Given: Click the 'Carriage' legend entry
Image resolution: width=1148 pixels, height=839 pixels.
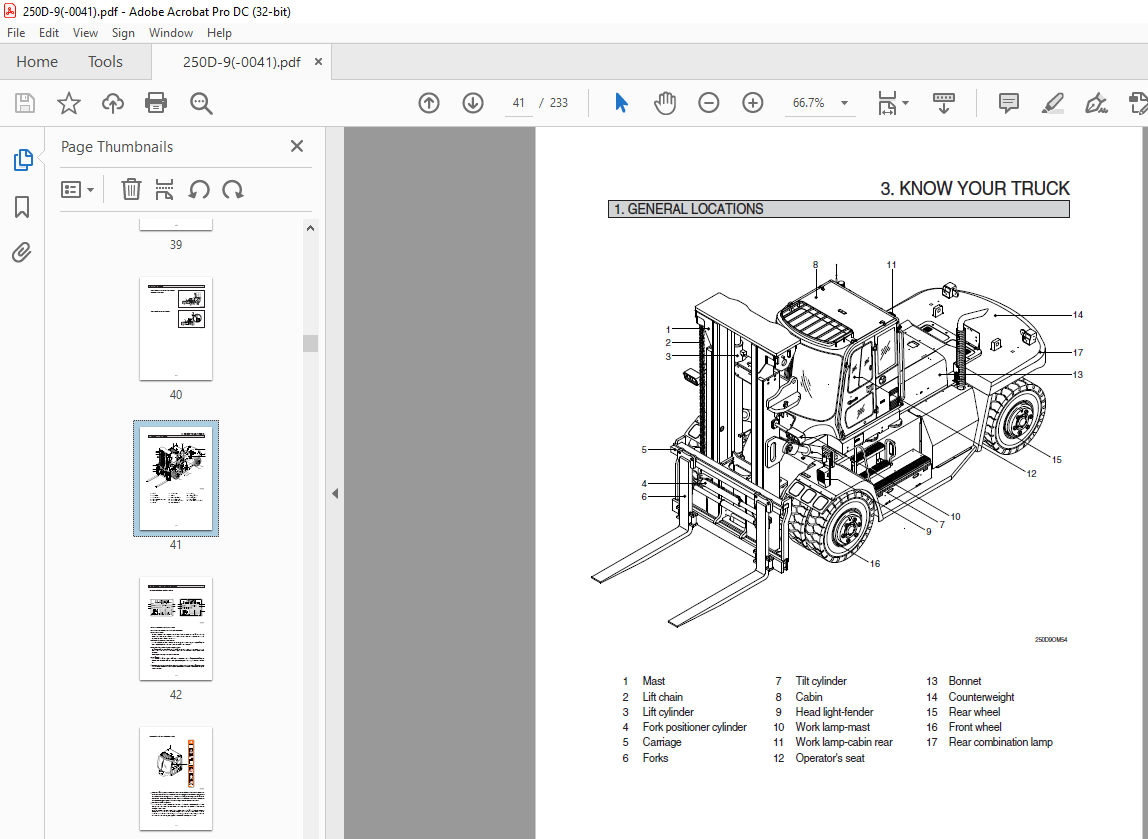Looking at the screenshot, I should (x=661, y=742).
